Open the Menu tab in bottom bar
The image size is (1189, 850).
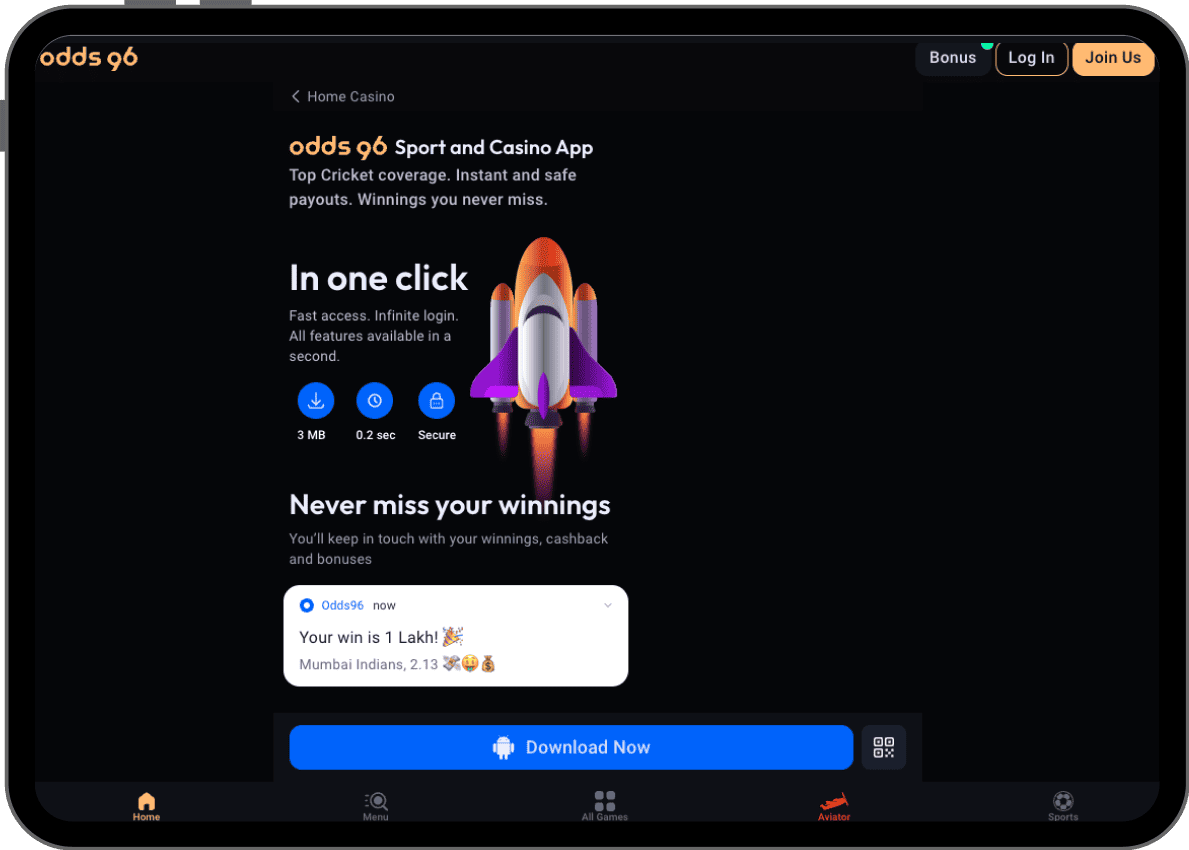pyautogui.click(x=376, y=806)
